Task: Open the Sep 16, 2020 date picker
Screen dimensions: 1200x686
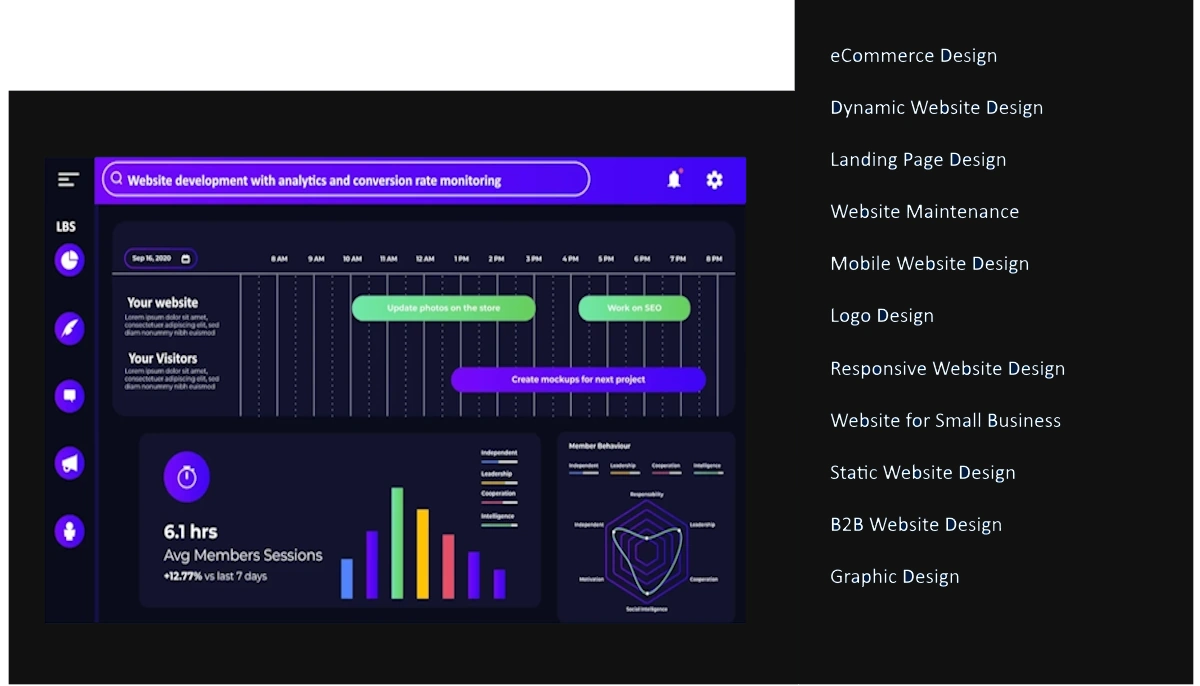Action: pyautogui.click(x=160, y=259)
